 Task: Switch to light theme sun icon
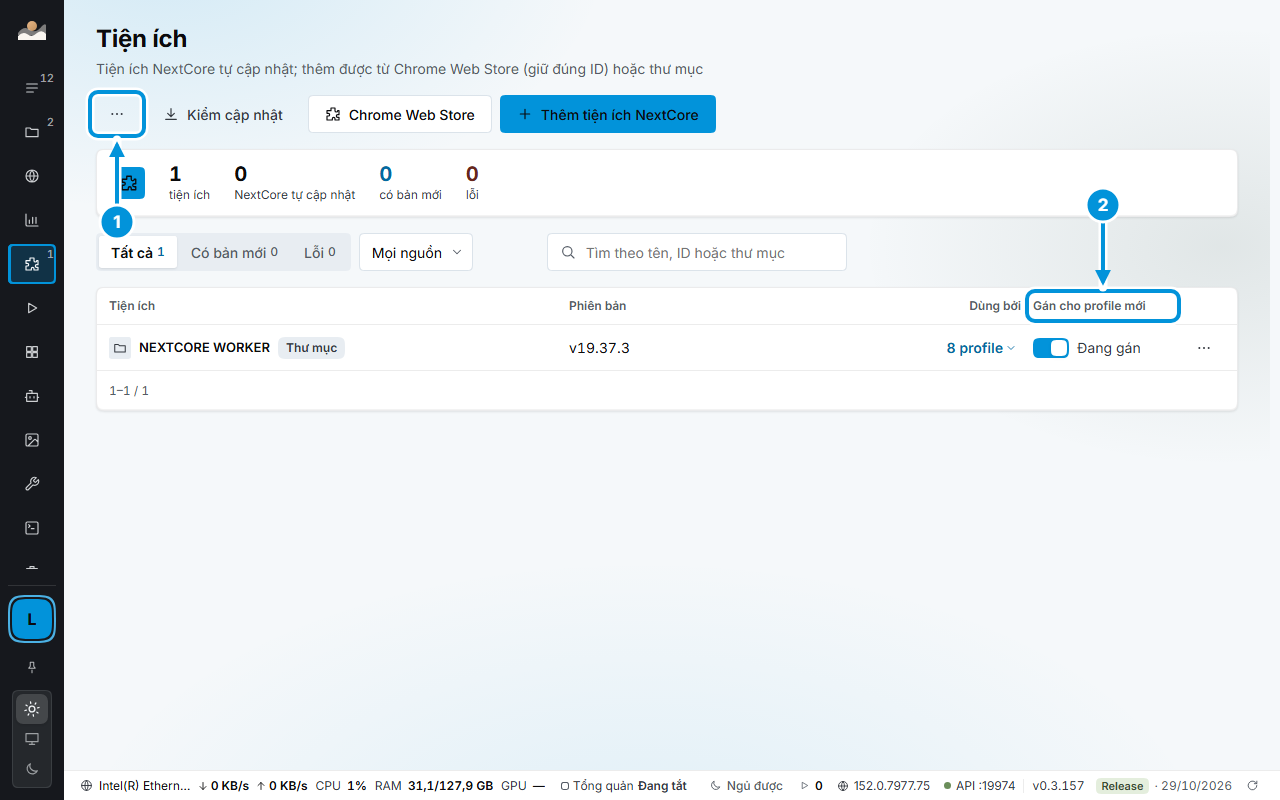tap(32, 709)
